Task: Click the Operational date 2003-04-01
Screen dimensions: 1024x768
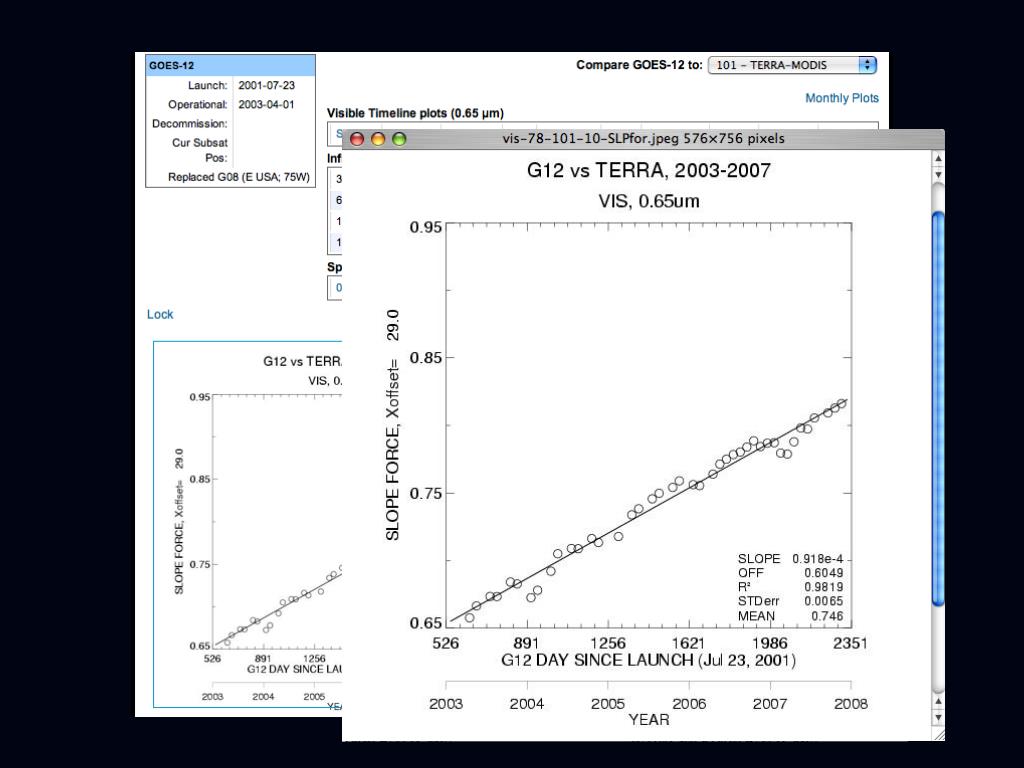Action: [266, 104]
